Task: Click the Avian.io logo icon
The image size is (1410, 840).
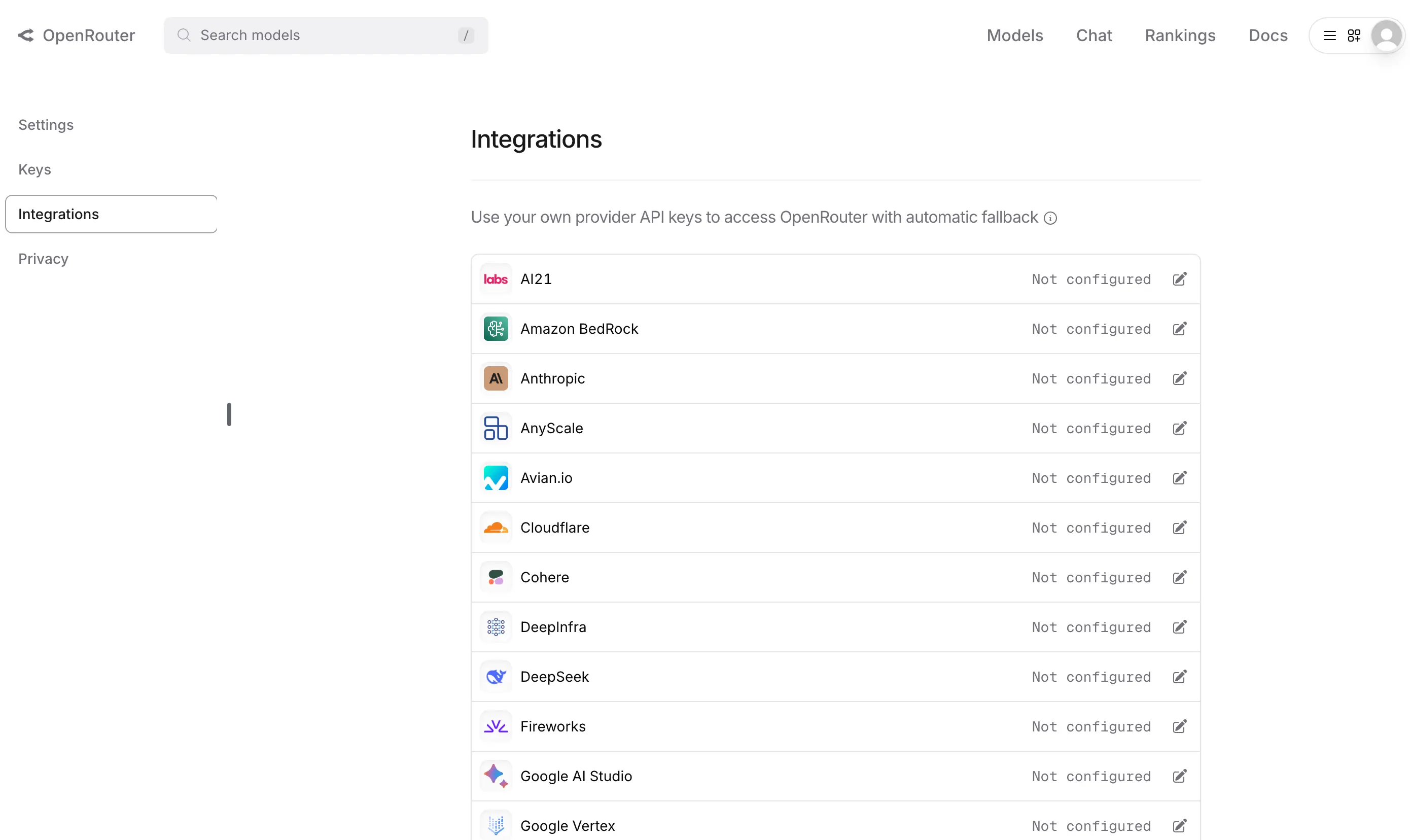Action: (496, 478)
